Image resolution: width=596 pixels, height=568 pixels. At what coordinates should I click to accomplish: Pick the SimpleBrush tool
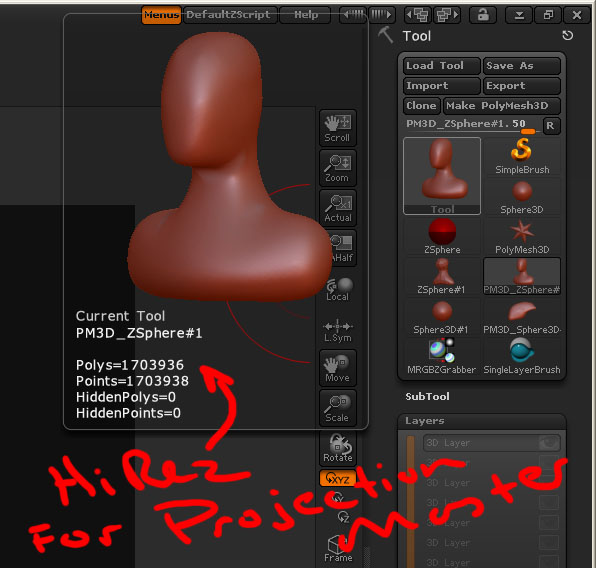(x=522, y=156)
